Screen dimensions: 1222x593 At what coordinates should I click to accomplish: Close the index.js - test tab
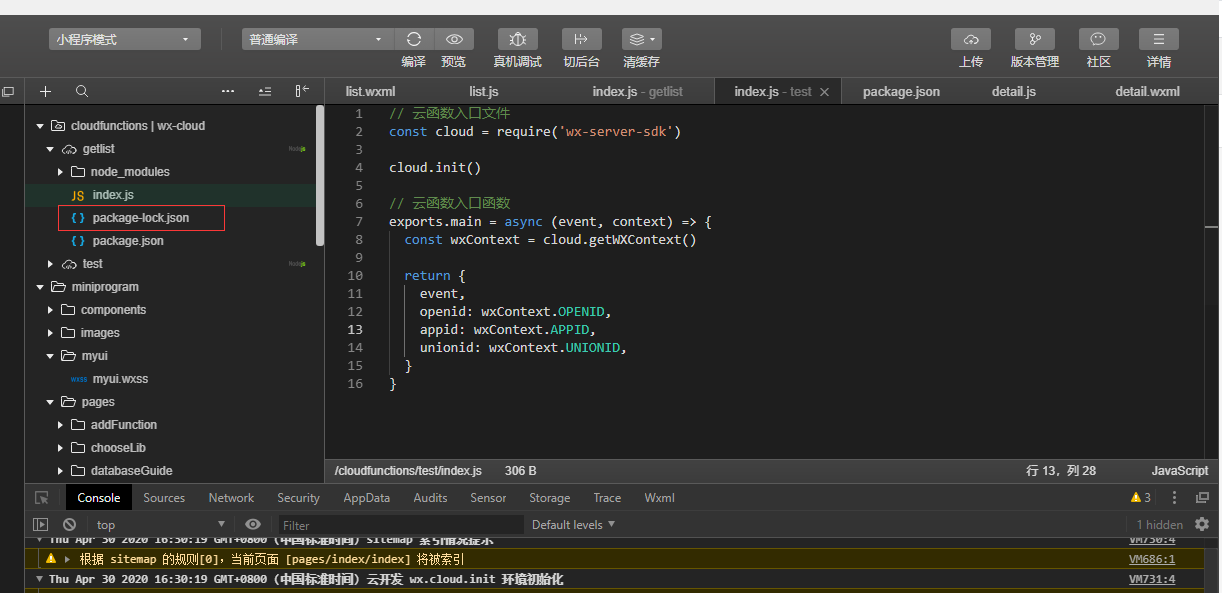pos(824,92)
